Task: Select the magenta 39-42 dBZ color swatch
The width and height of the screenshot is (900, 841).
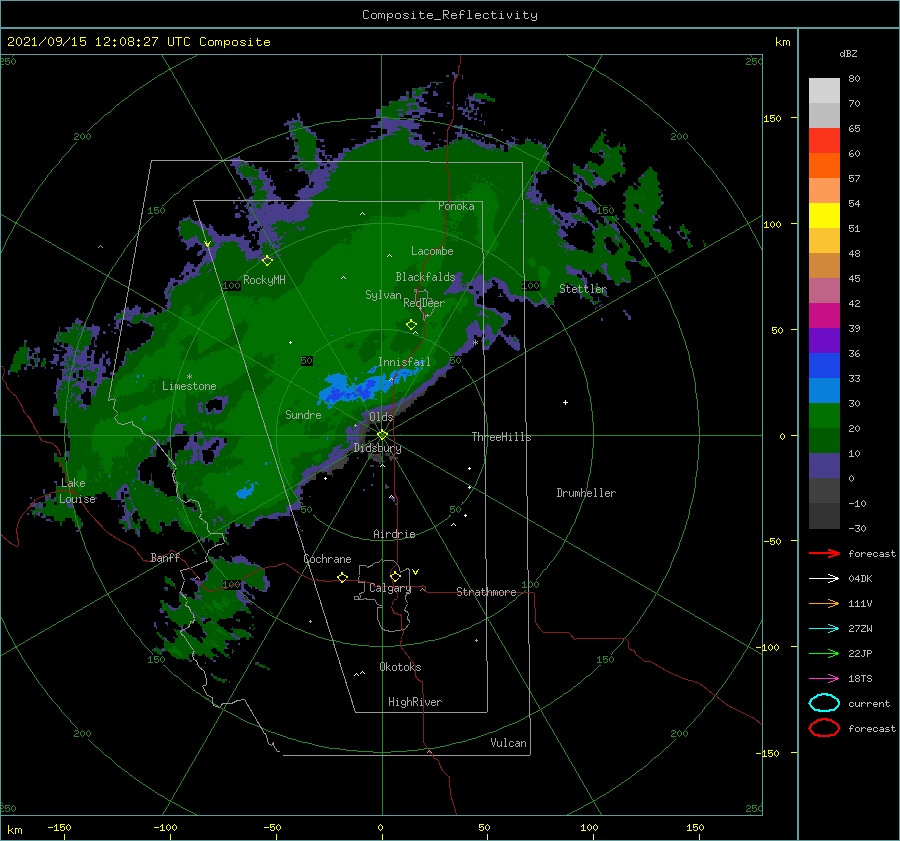Action: coord(824,316)
